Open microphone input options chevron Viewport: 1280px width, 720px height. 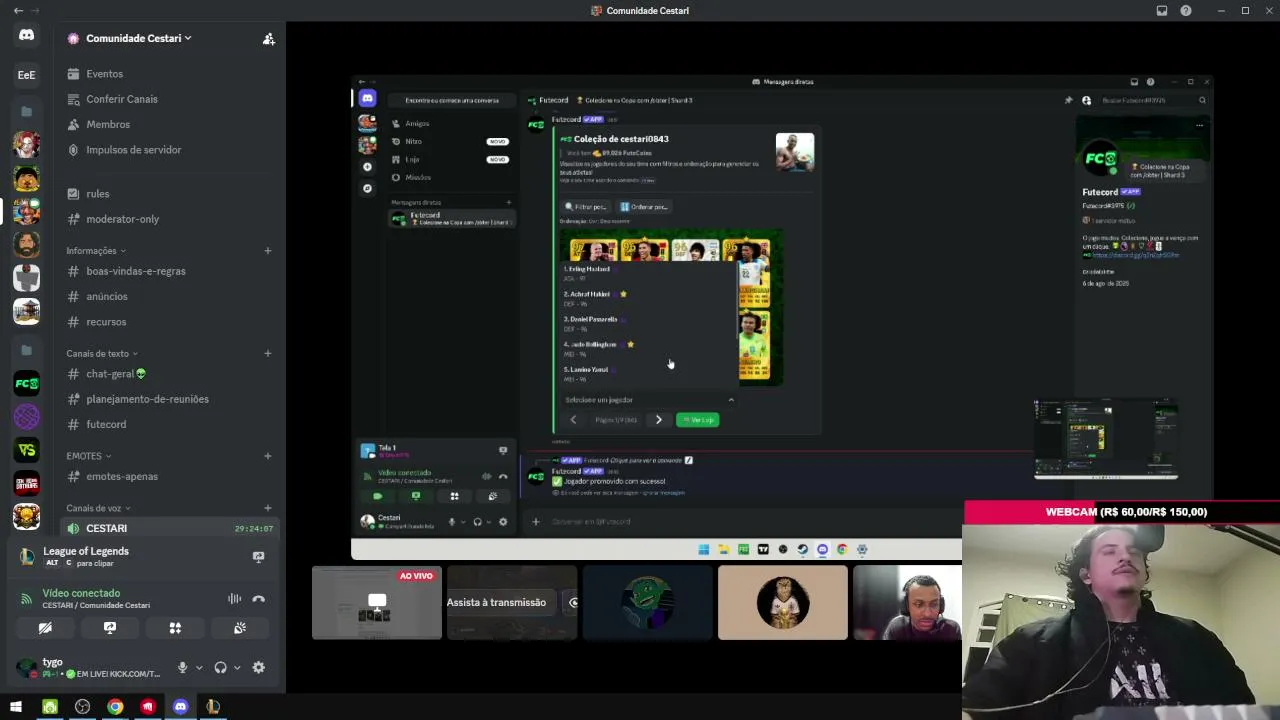(199, 668)
